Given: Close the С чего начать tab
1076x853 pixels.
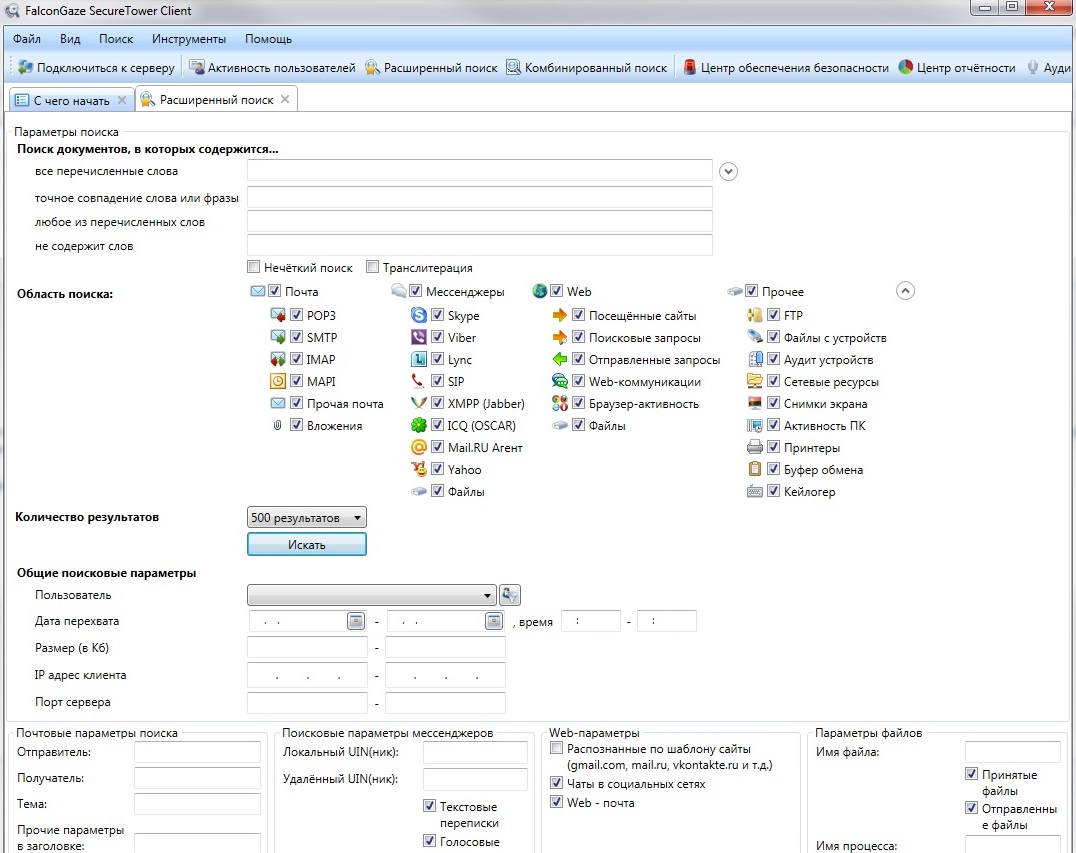Looking at the screenshot, I should tap(121, 100).
